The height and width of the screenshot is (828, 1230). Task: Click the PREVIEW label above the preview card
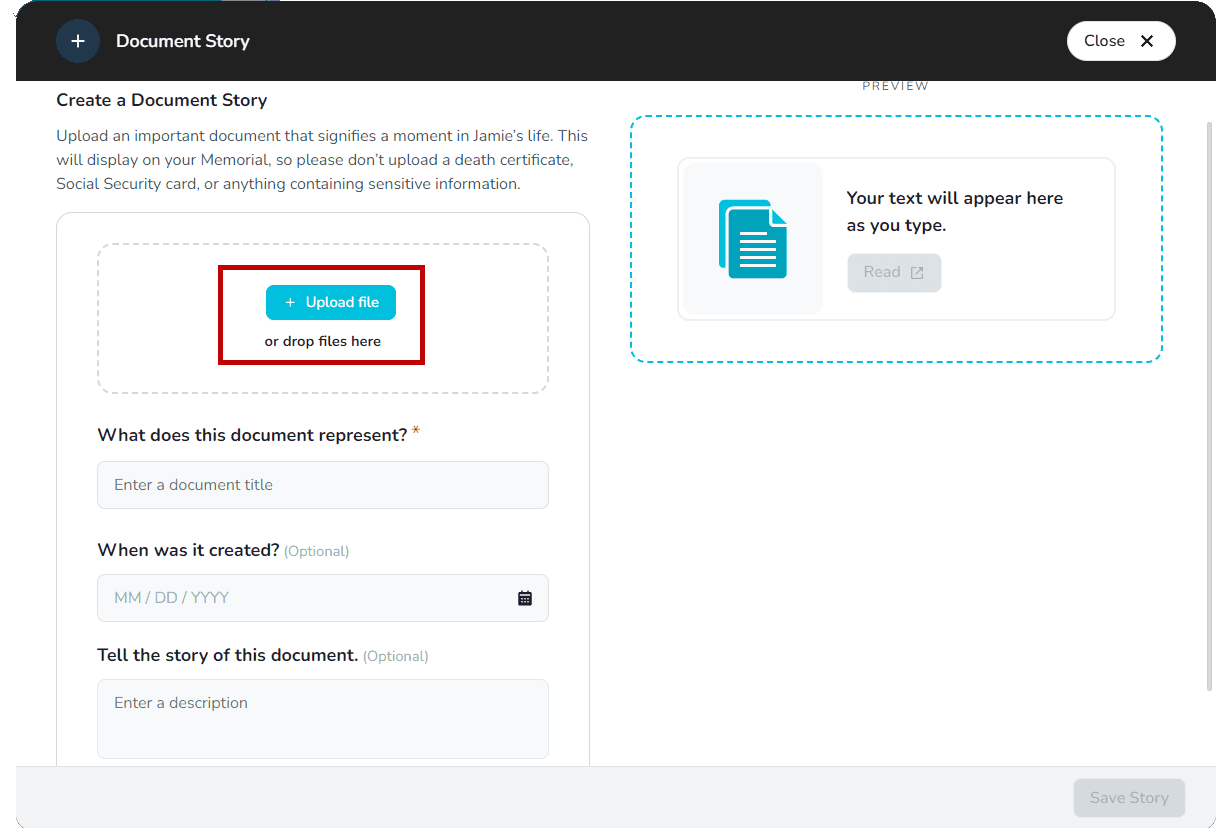point(895,85)
